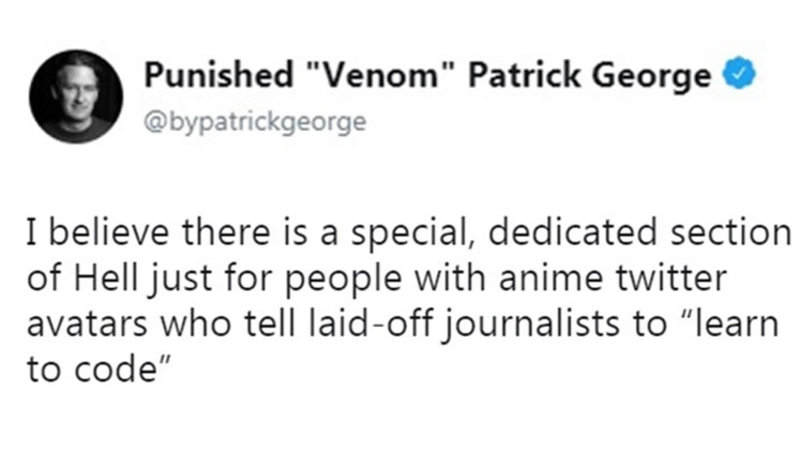This screenshot has height=450, width=800.
Task: Click the word "code" on the last line
Action: pyautogui.click(x=115, y=369)
